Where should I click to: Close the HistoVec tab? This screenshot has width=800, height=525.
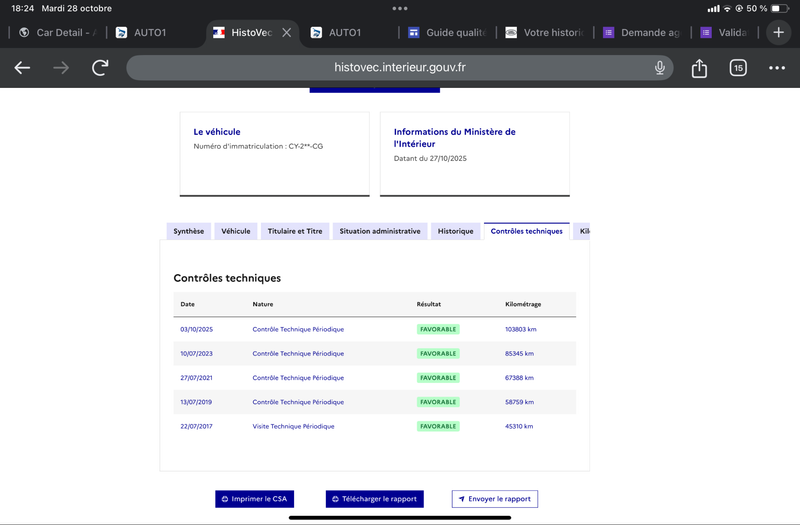tap(287, 32)
